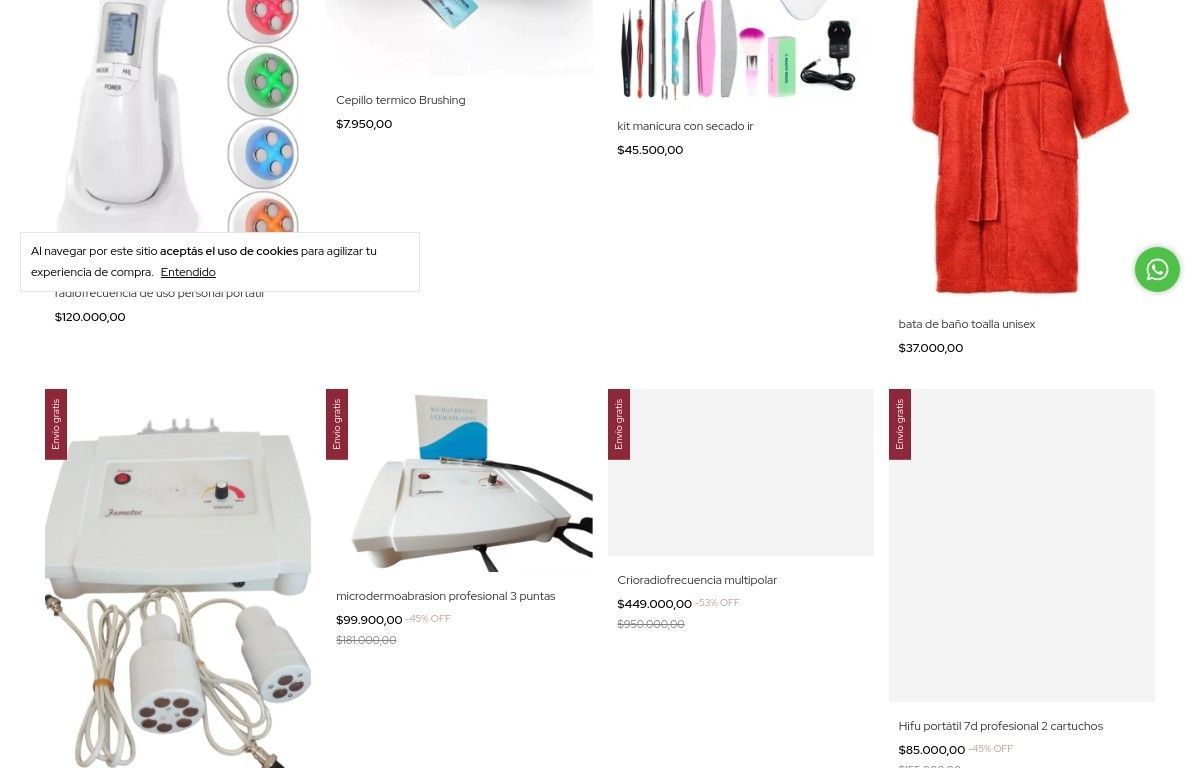Open Crioradiofrecuencia multipolar product link
This screenshot has height=768, width=1200.
coord(697,580)
